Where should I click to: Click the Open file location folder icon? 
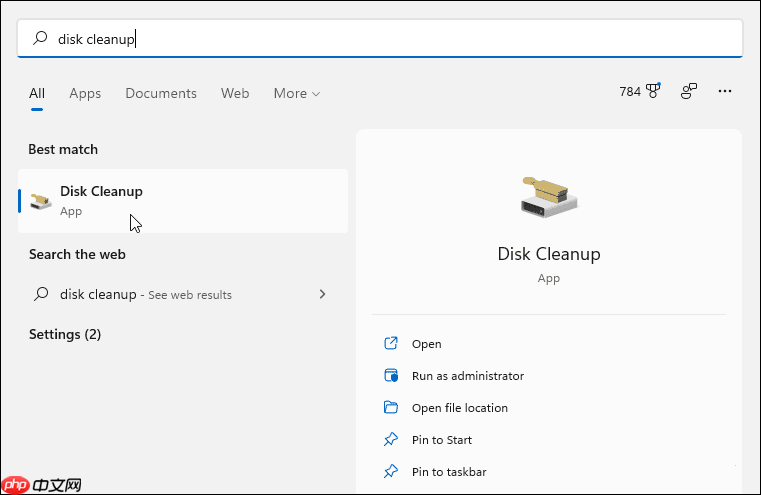click(x=391, y=408)
